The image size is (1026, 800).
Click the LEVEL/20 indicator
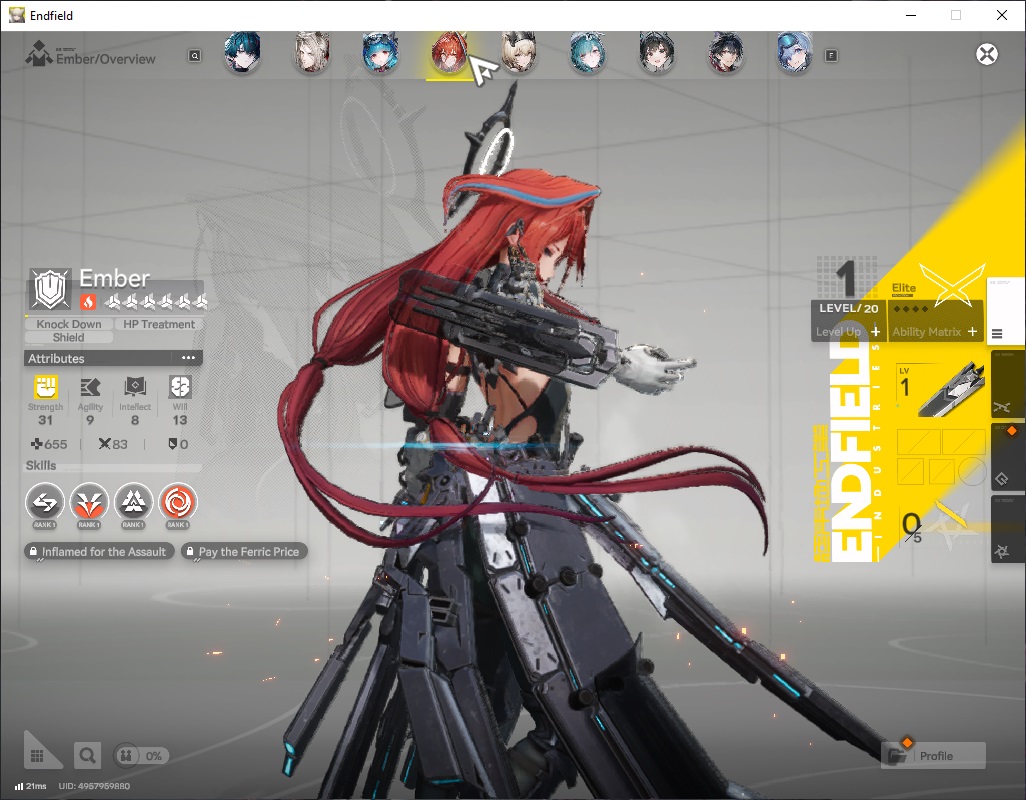coord(849,308)
